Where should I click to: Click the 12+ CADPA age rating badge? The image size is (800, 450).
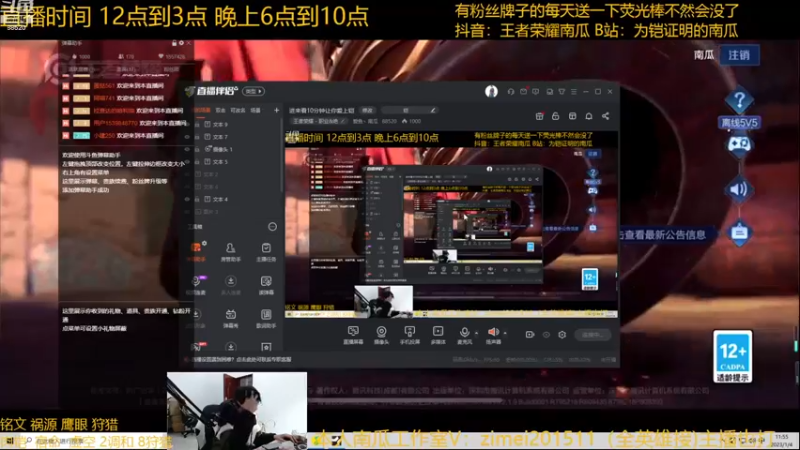(733, 356)
